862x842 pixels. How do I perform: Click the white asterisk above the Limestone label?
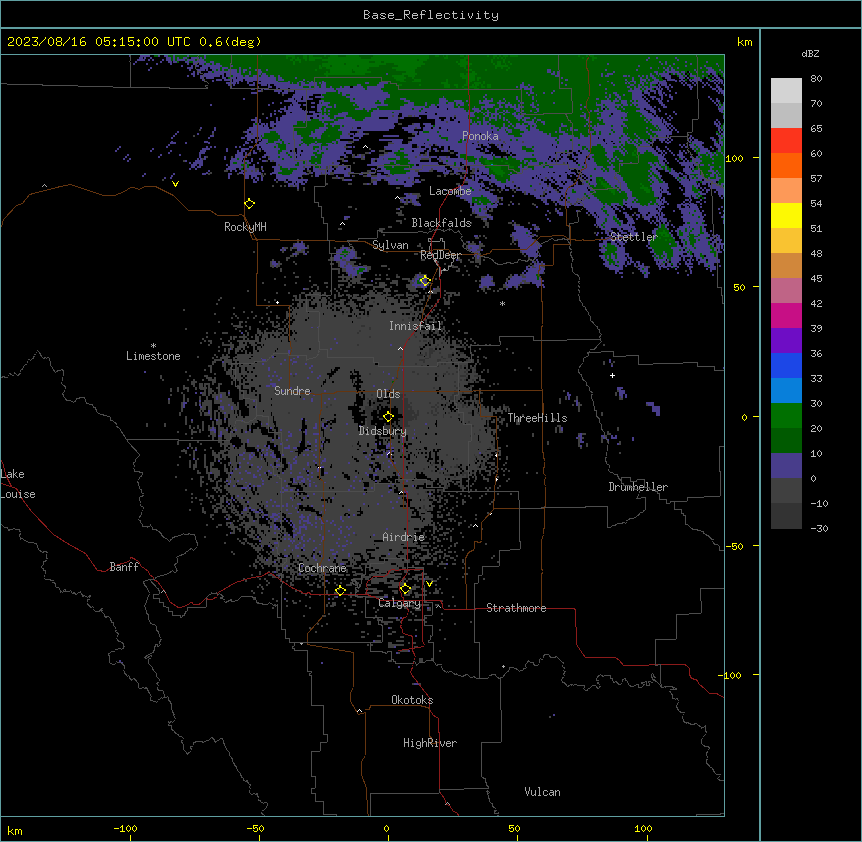(x=153, y=346)
